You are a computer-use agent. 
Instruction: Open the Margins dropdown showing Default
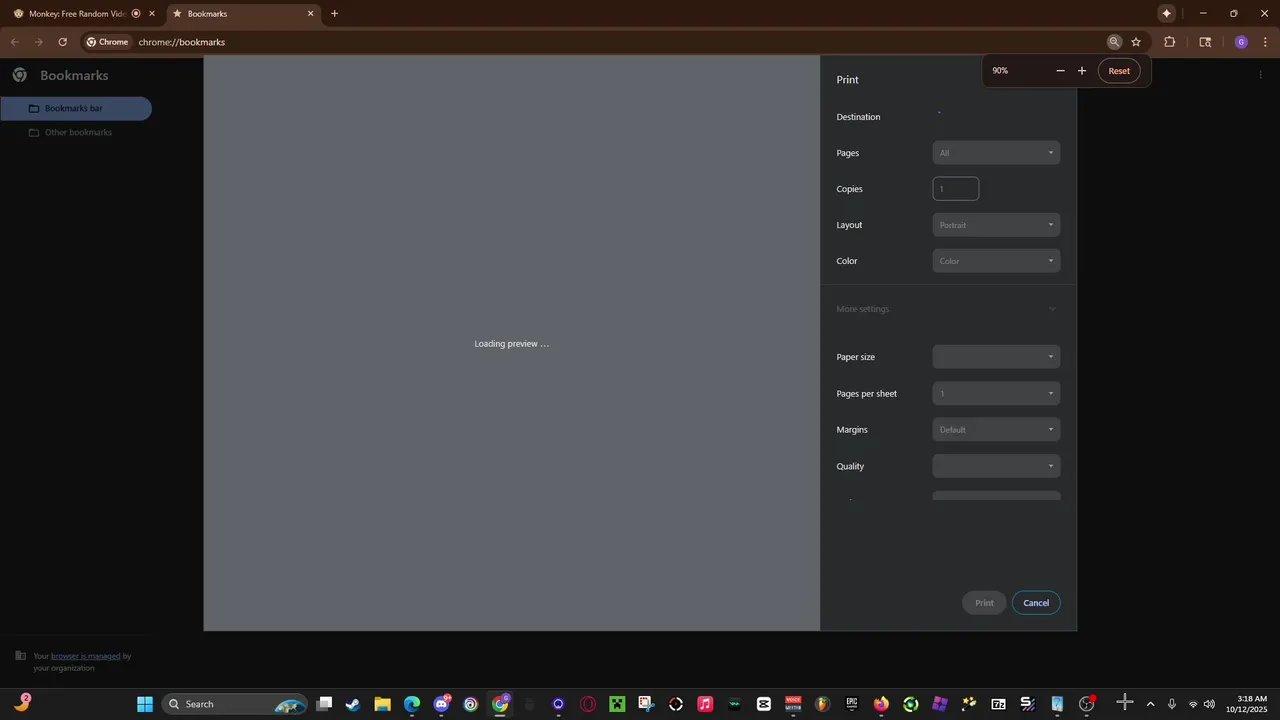[x=996, y=430]
